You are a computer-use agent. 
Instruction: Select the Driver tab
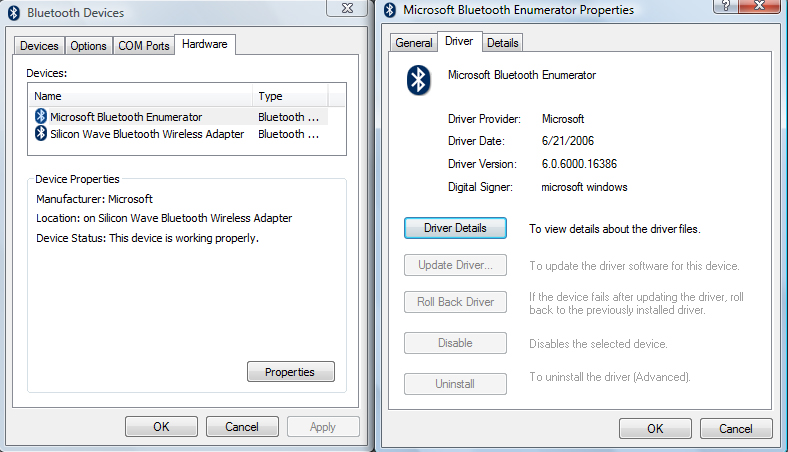click(x=459, y=41)
